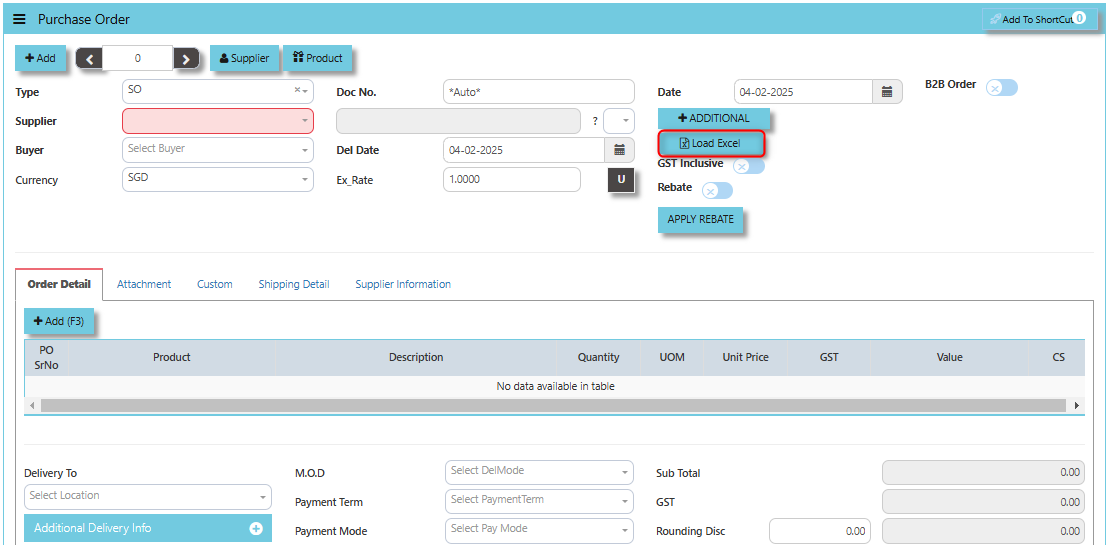Screen dimensions: 1109x545
Task: Click the Rounding Disc input field
Action: (x=820, y=531)
